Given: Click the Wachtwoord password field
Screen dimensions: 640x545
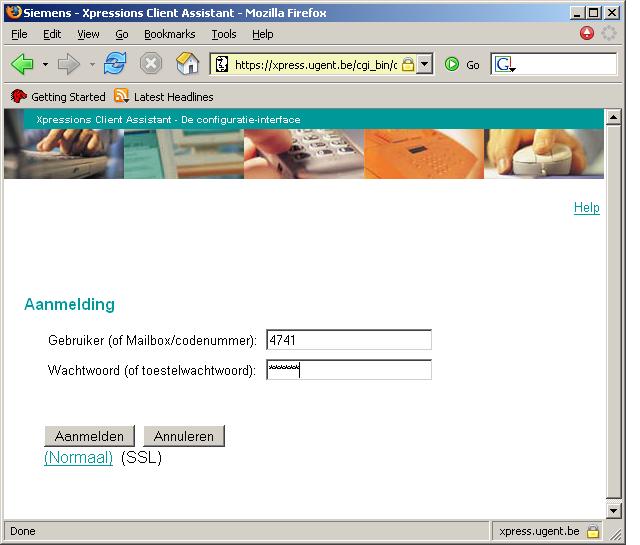Looking at the screenshot, I should tap(349, 370).
